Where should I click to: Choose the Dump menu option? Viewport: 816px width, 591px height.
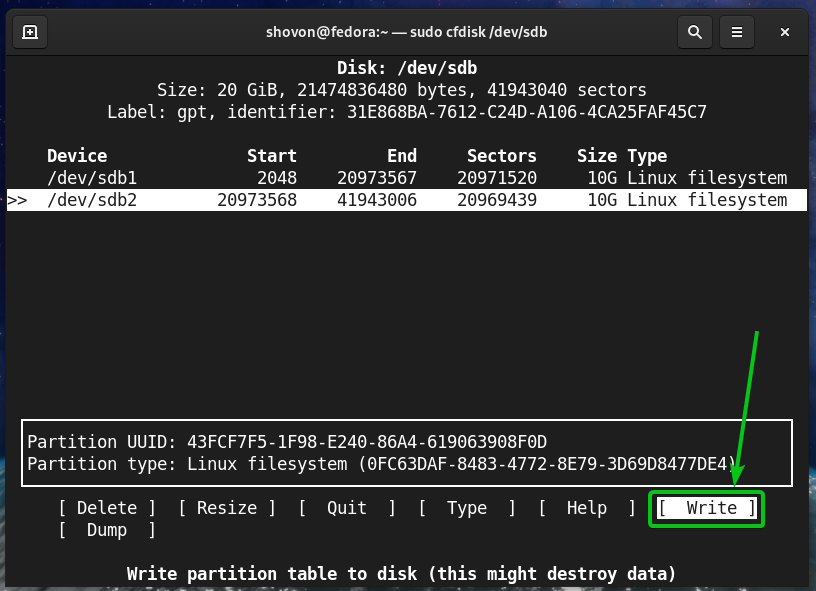pyautogui.click(x=106, y=530)
